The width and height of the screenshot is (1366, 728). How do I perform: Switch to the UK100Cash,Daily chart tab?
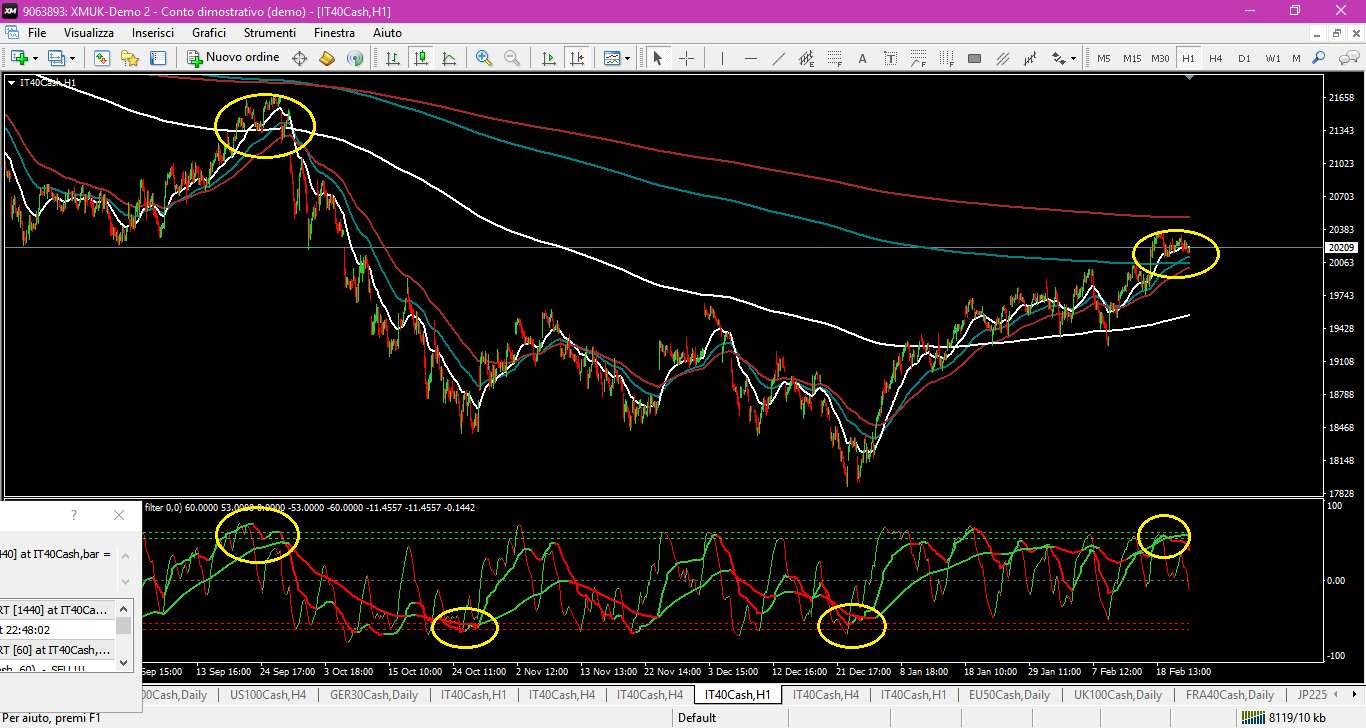(x=1118, y=694)
